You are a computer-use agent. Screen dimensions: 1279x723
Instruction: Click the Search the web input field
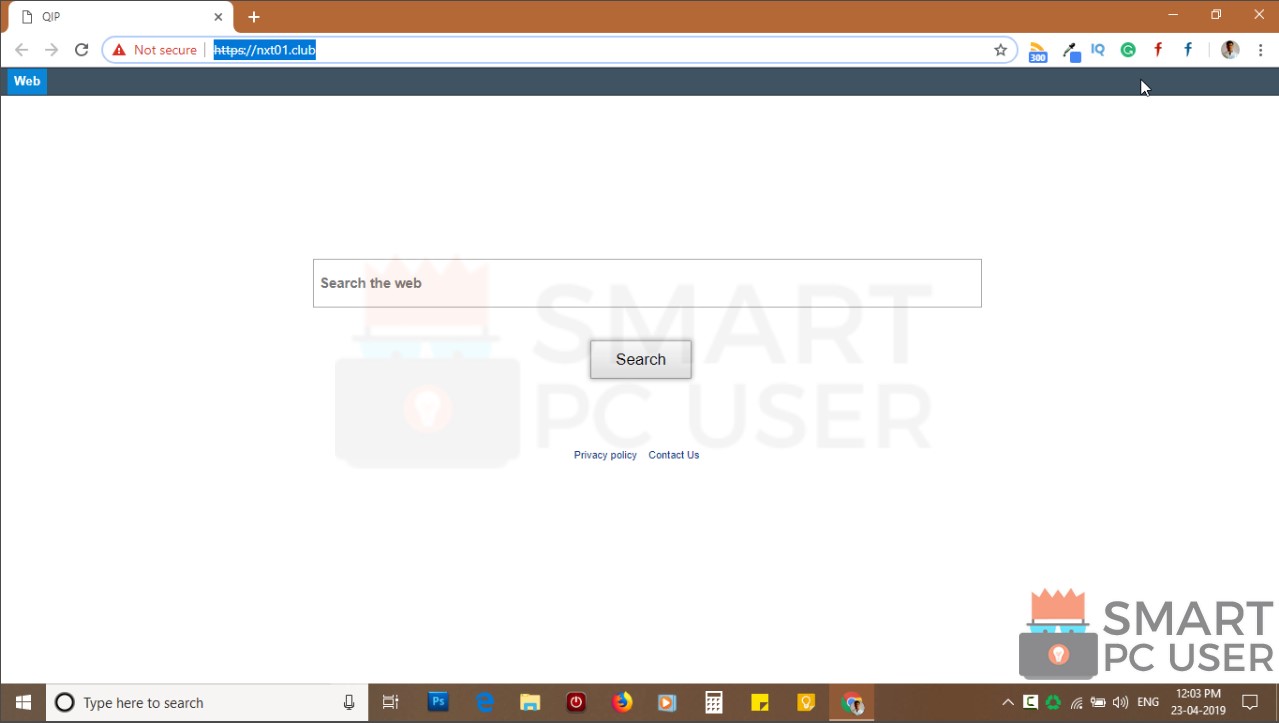point(646,283)
